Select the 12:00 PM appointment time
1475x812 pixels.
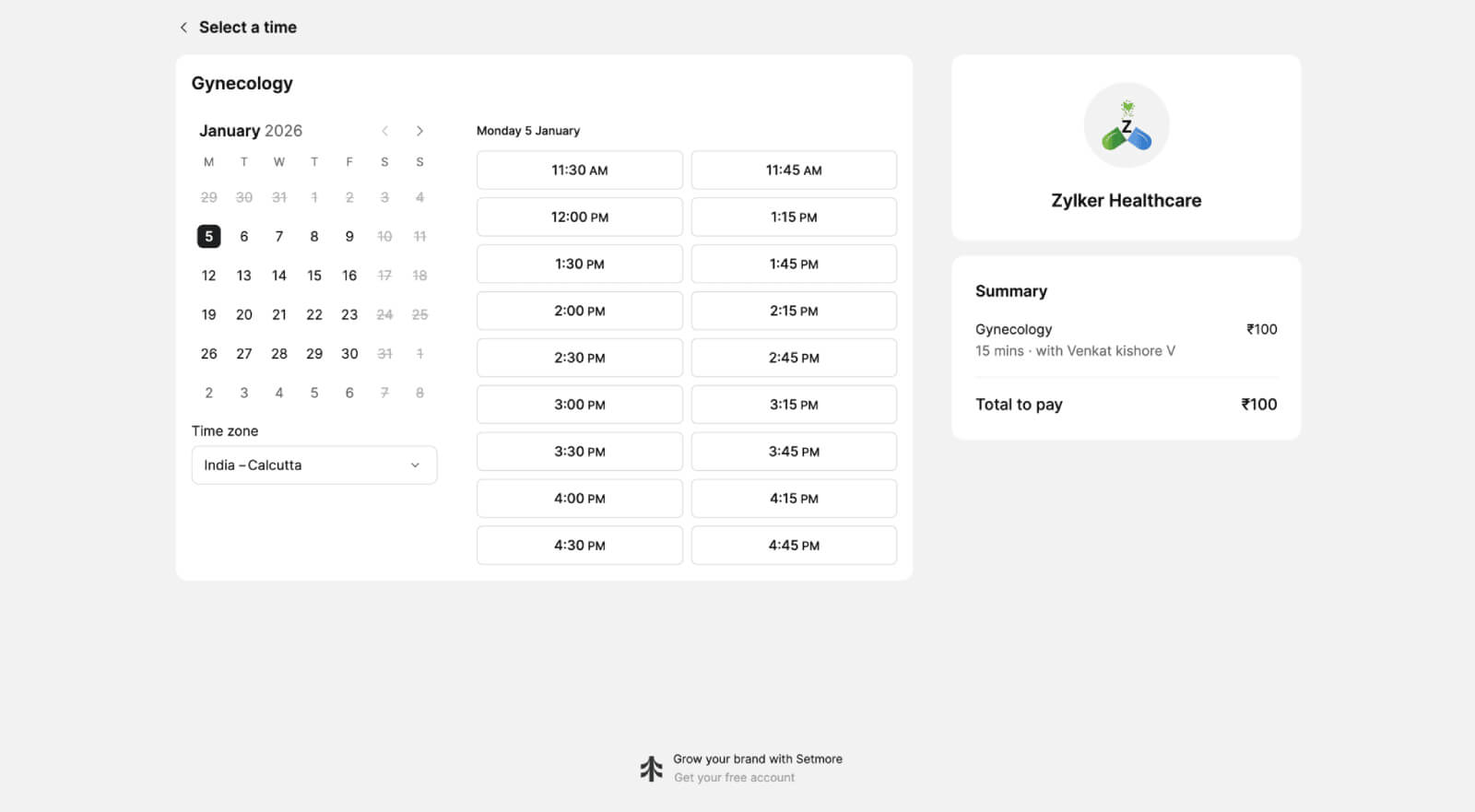(580, 218)
